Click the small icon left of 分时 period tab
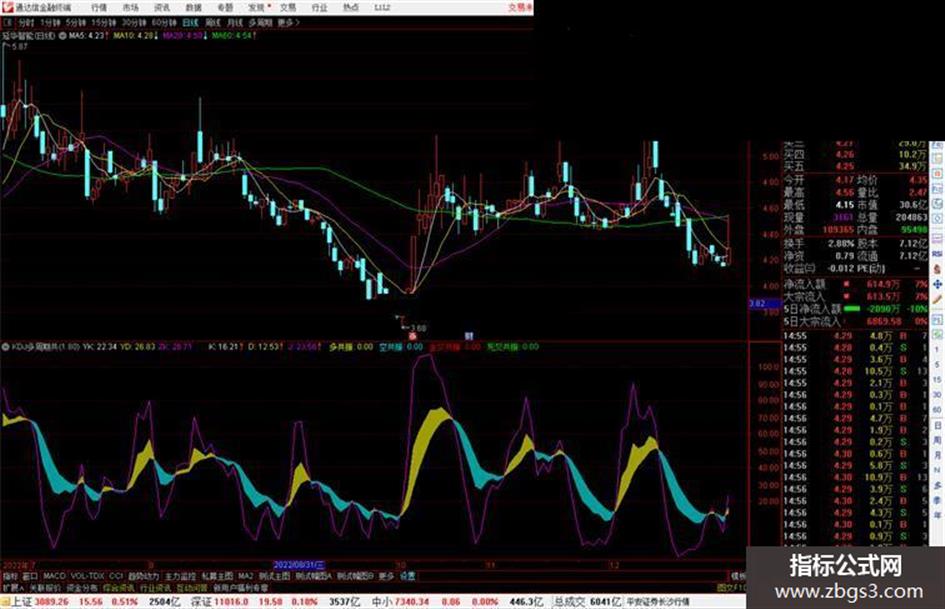The width and height of the screenshot is (945, 609). coord(8,23)
